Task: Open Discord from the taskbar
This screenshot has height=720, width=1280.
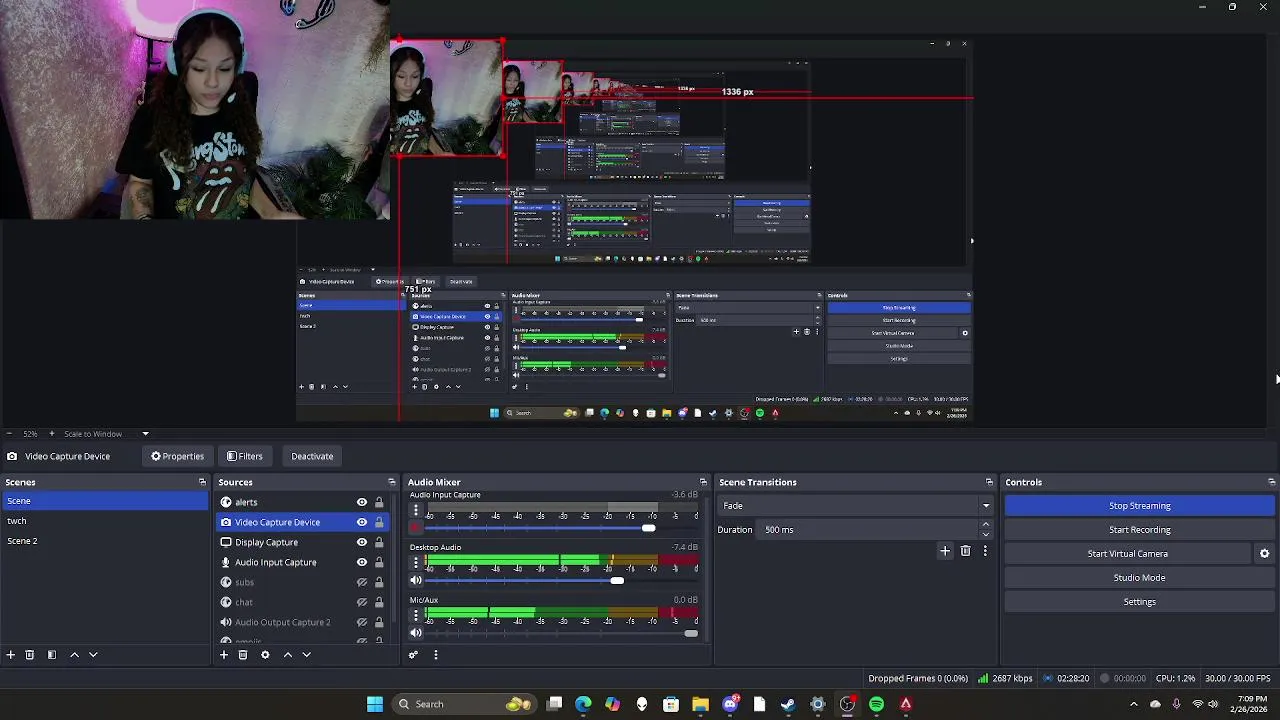Action: click(x=731, y=704)
